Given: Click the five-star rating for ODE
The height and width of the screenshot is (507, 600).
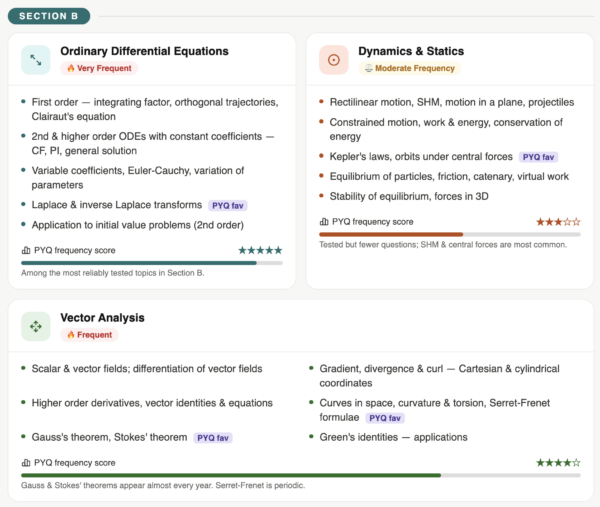Looking at the screenshot, I should click(x=260, y=250).
